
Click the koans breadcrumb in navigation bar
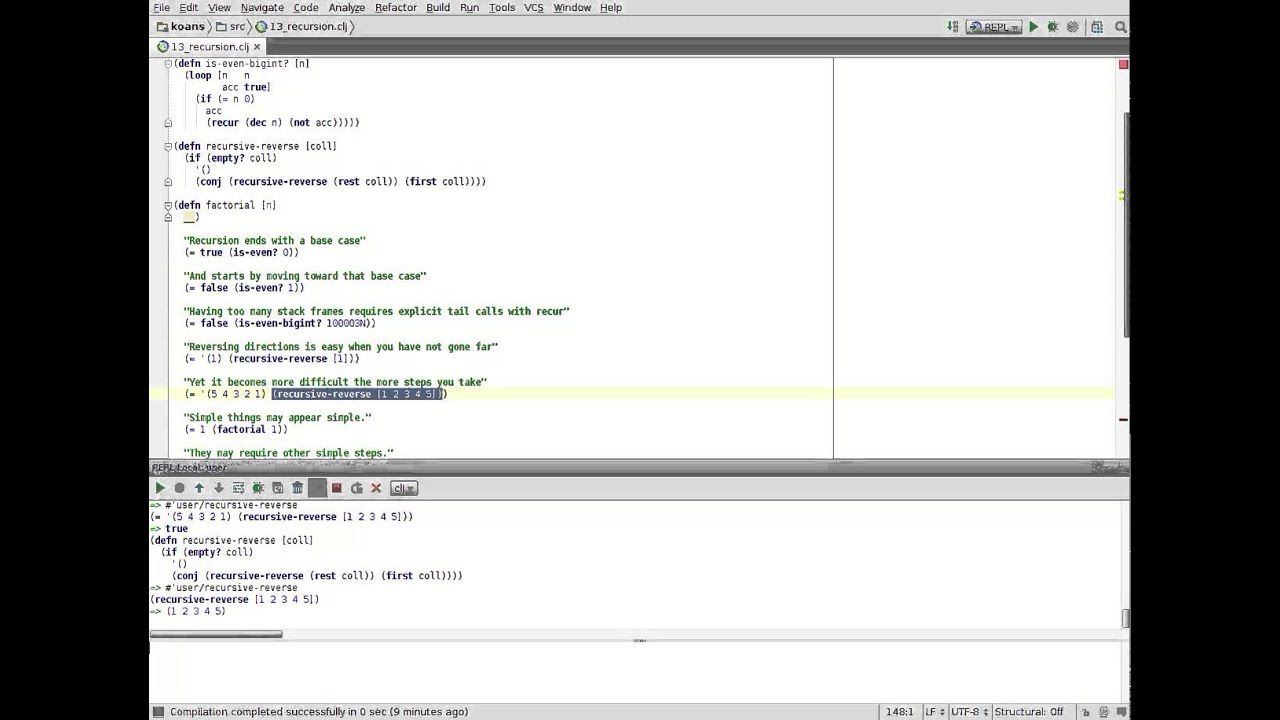pyautogui.click(x=180, y=27)
